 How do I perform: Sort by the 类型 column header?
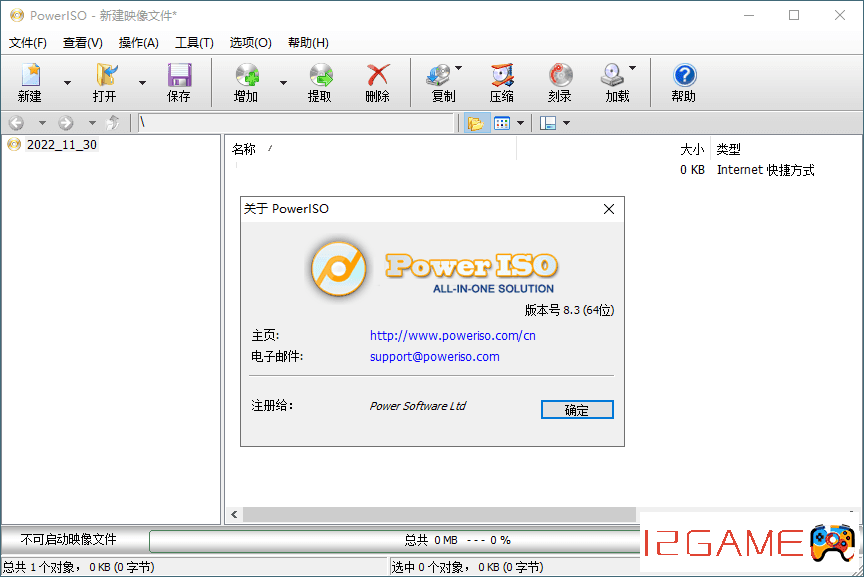click(728, 149)
